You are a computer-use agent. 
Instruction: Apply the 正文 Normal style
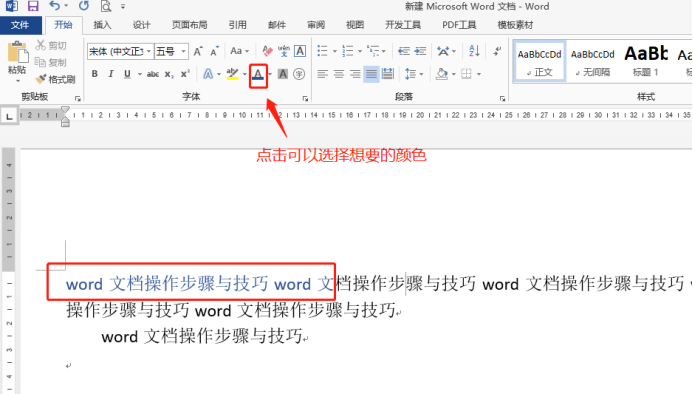[539, 61]
